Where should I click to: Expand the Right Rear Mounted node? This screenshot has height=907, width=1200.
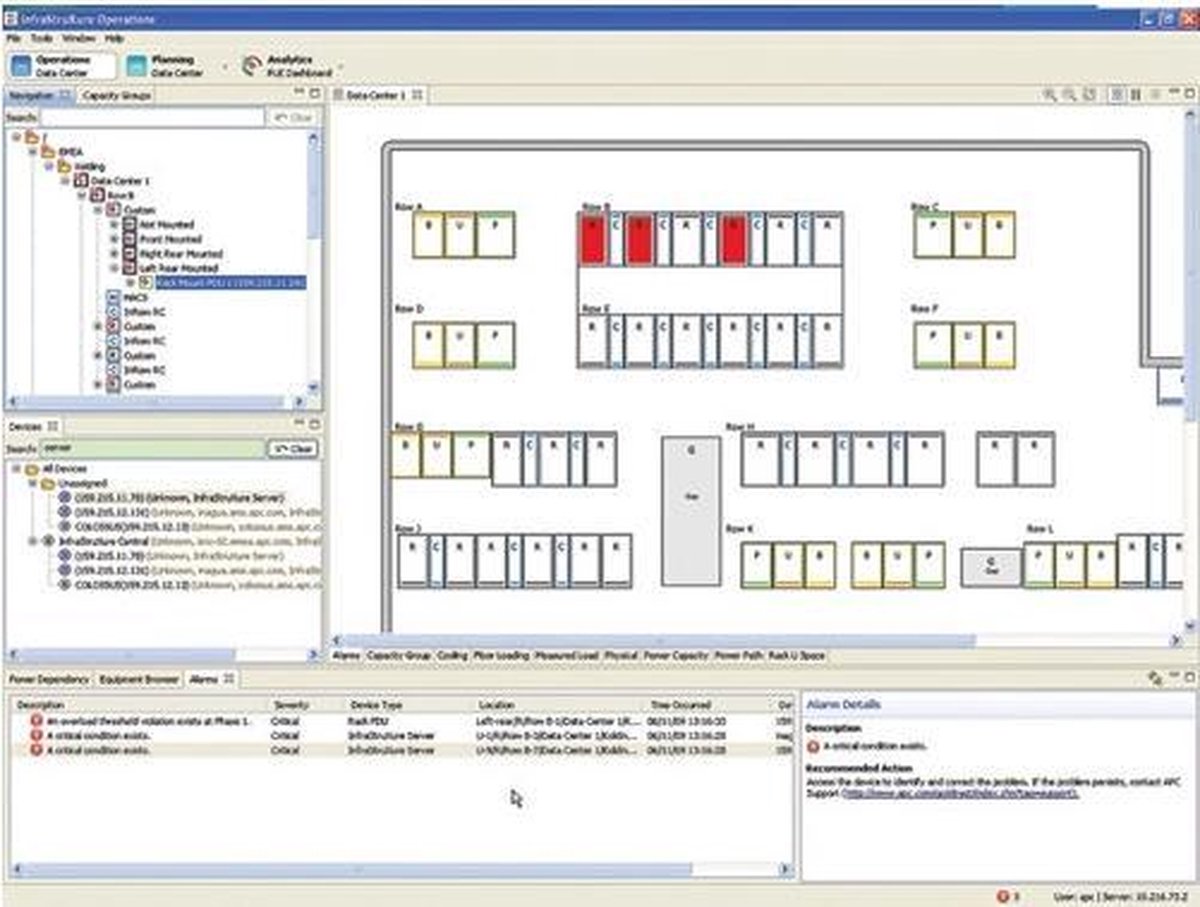click(114, 254)
